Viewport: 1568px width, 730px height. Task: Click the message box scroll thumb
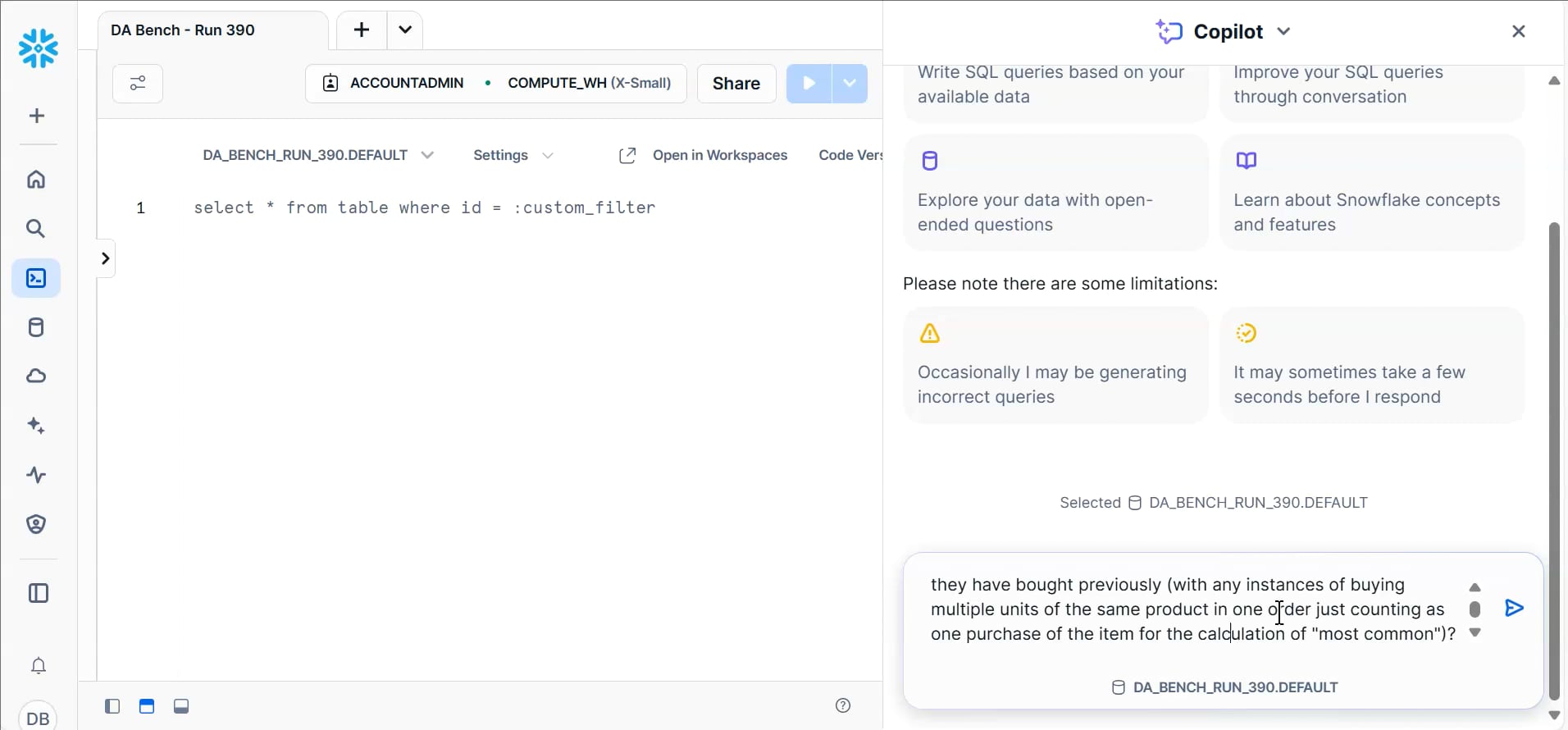point(1475,609)
